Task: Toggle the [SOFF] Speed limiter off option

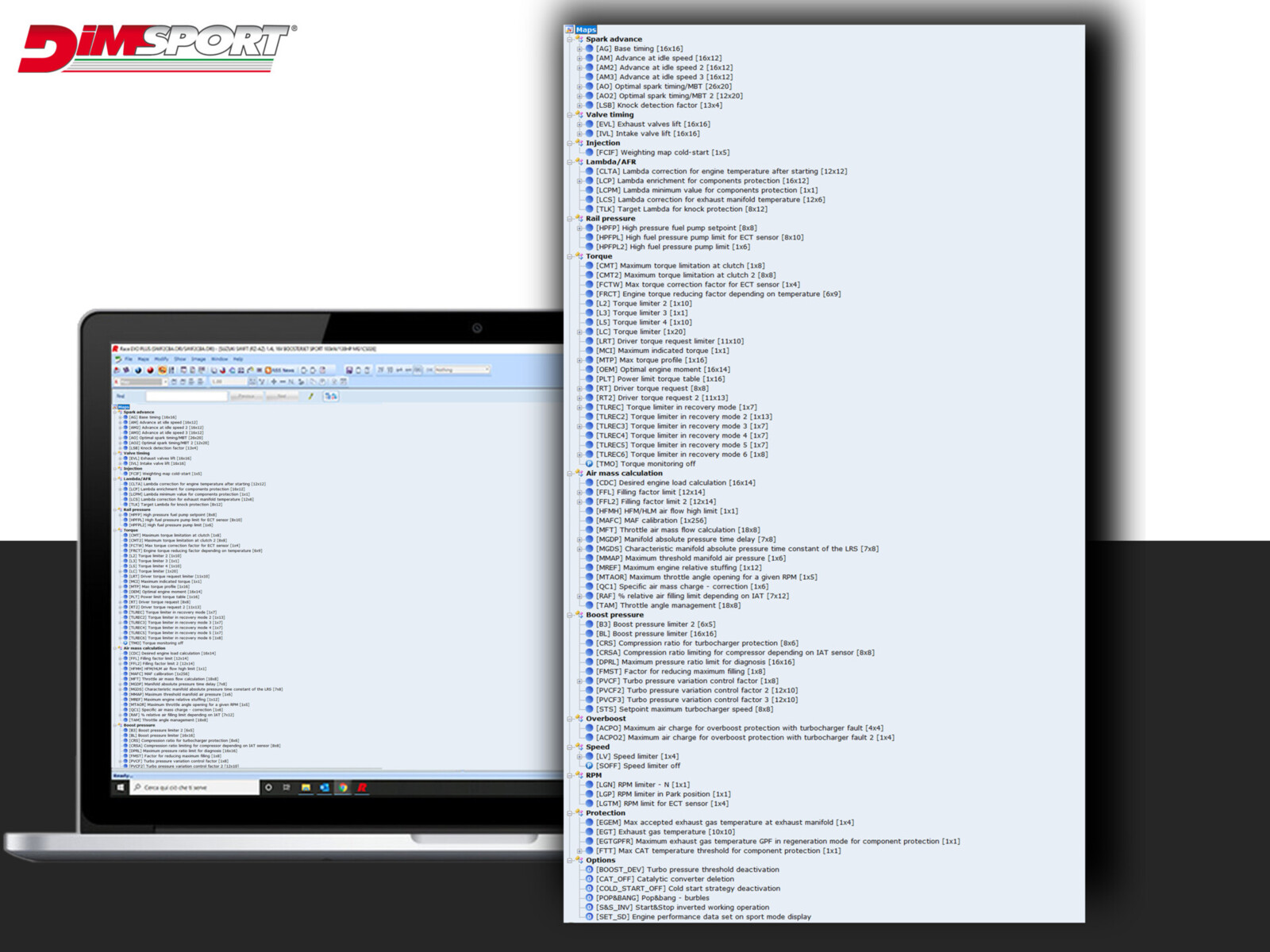Action: (x=589, y=766)
